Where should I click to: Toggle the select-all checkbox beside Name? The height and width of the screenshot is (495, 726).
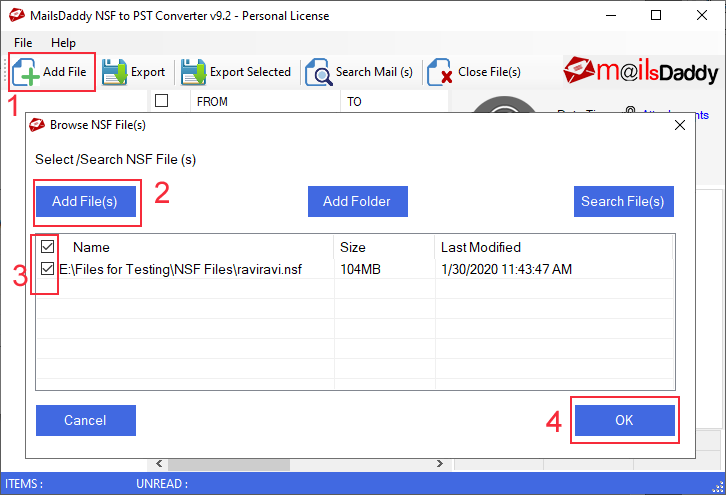[47, 246]
